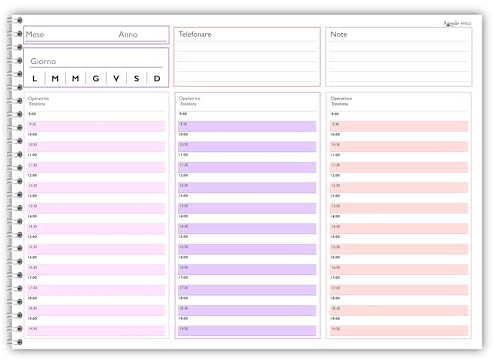Image resolution: width=493 pixels, height=360 pixels.
Task: Click the 16:30 band in pink column
Action: click(x=96, y=270)
